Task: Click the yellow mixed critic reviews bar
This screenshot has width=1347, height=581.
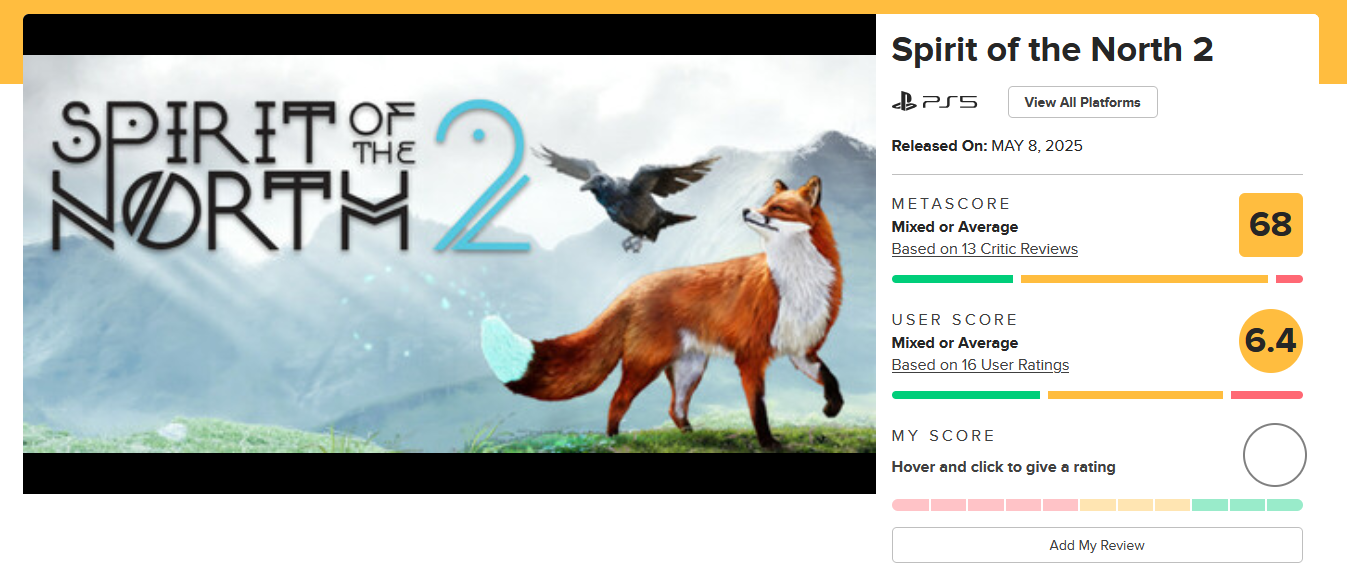Action: (1144, 279)
